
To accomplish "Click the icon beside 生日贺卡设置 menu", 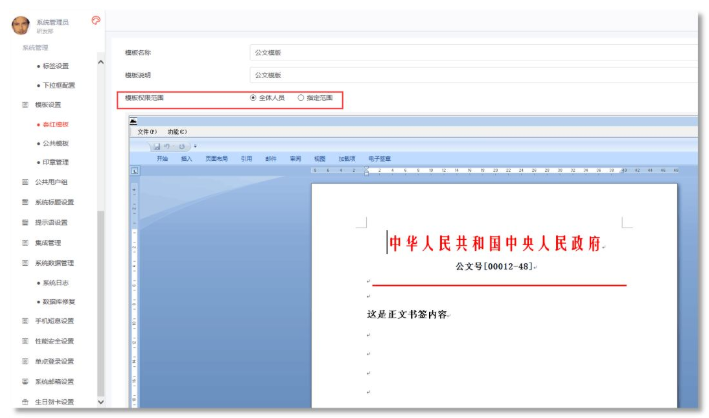I will [25, 402].
